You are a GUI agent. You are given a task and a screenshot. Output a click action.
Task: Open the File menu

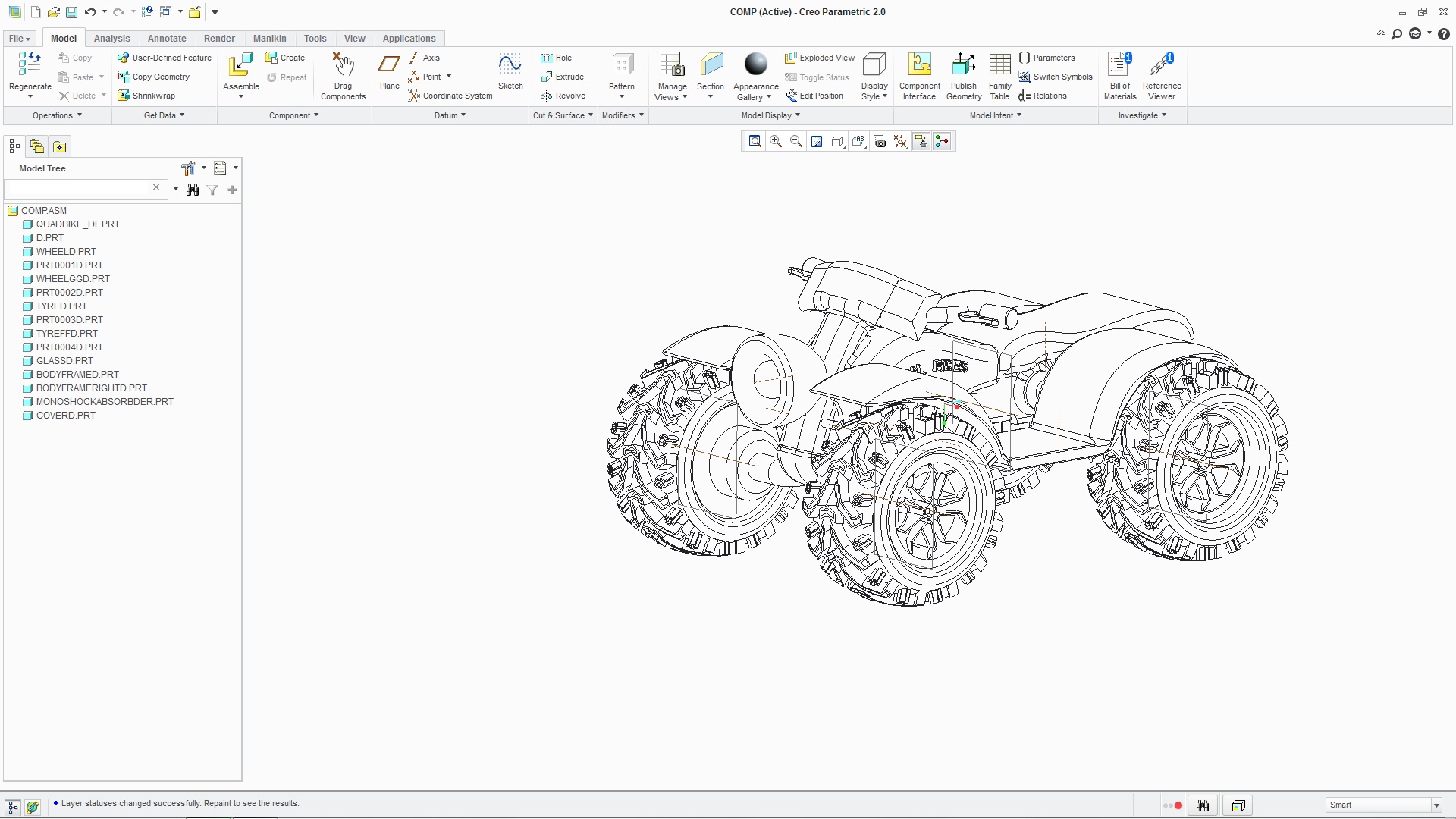pyautogui.click(x=19, y=39)
